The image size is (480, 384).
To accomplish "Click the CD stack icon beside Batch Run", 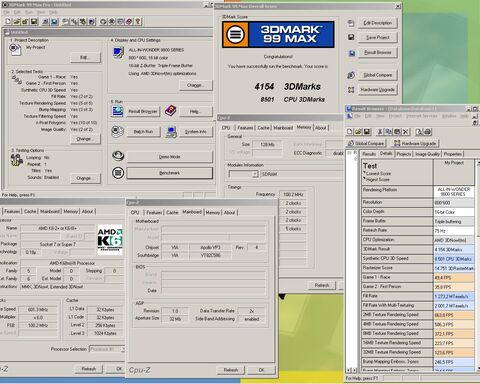I will click(x=117, y=131).
